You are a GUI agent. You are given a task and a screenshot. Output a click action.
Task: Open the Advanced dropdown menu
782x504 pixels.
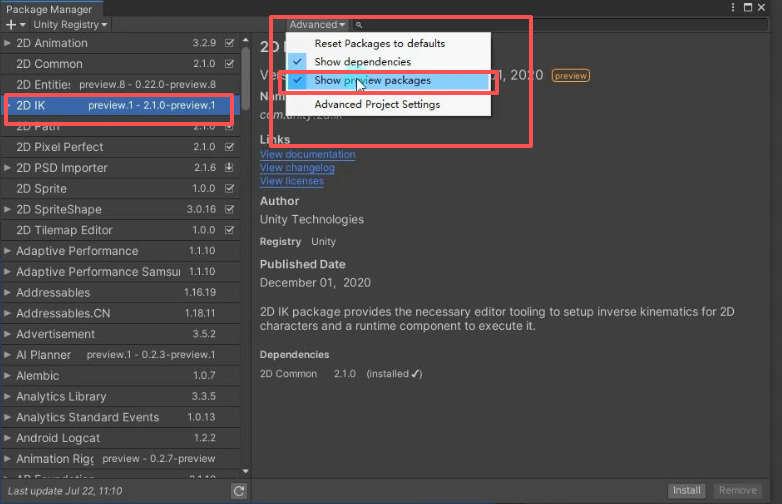317,24
